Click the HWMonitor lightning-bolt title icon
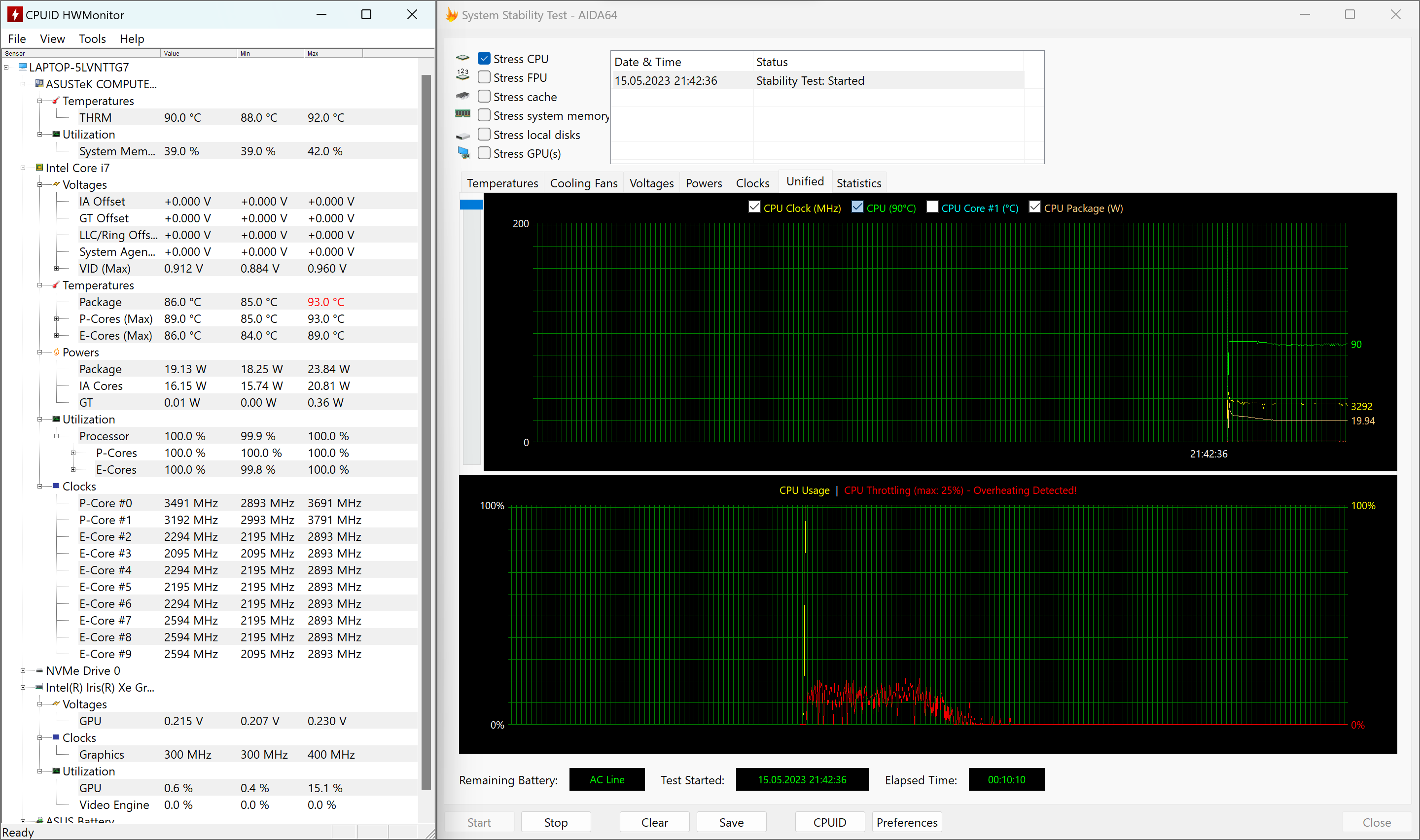This screenshot has height=840, width=1420. pyautogui.click(x=14, y=15)
